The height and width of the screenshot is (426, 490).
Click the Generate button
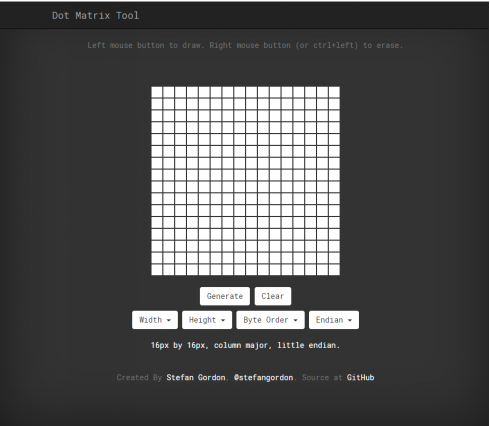(x=225, y=296)
